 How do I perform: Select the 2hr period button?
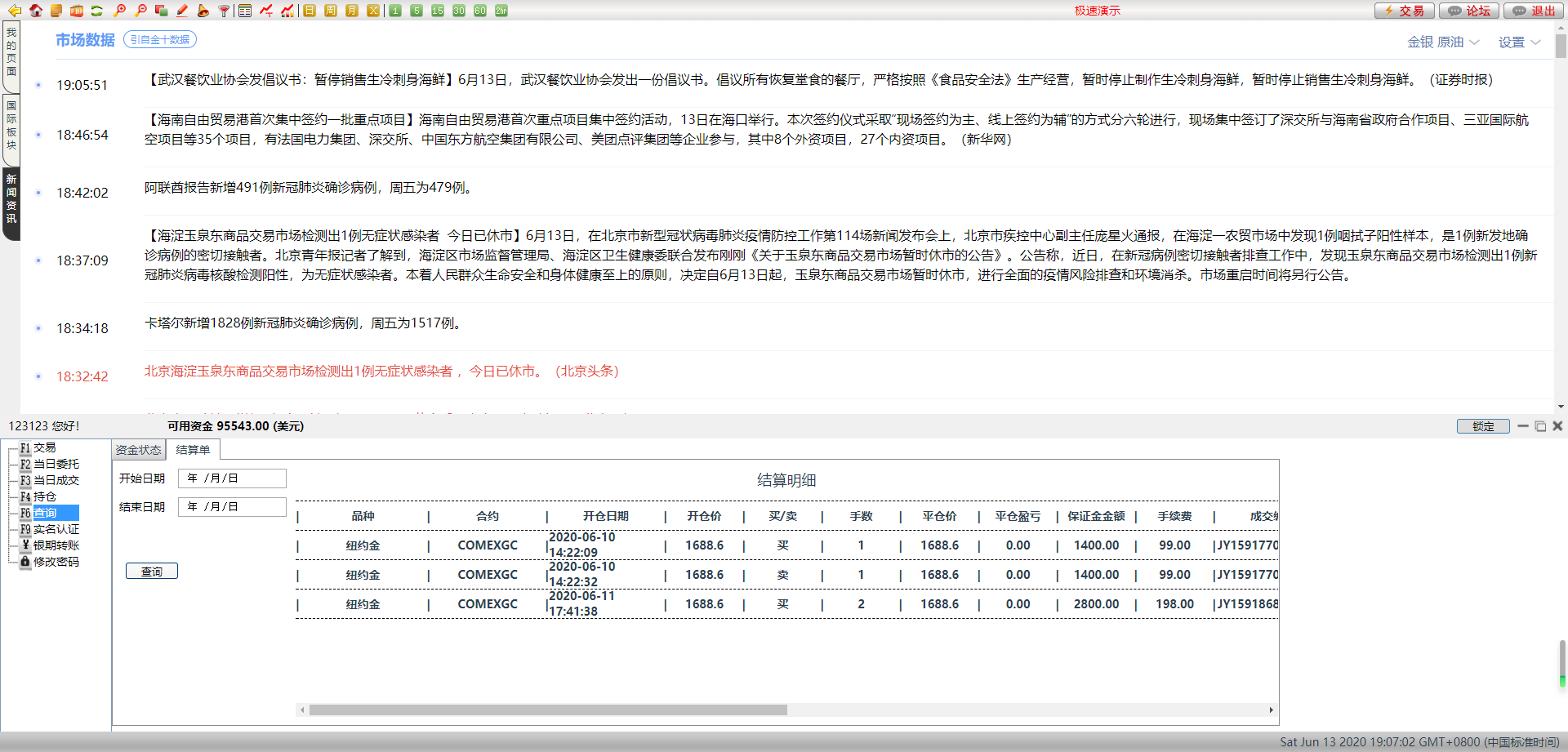pos(501,11)
